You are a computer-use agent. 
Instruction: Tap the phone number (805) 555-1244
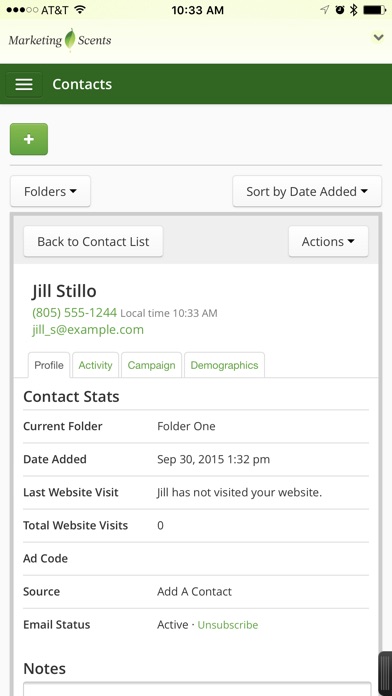tap(75, 313)
